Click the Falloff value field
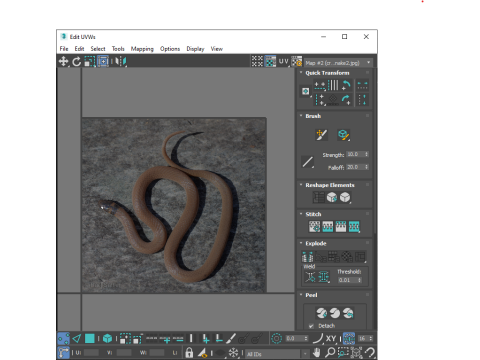Screen dimensions: 480x360 tap(355, 167)
